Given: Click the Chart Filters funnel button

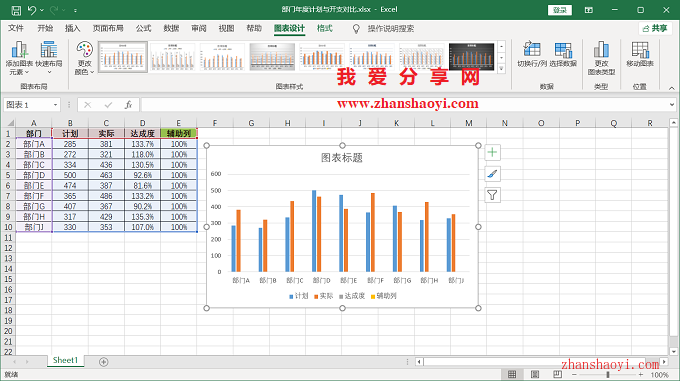Looking at the screenshot, I should (x=492, y=195).
